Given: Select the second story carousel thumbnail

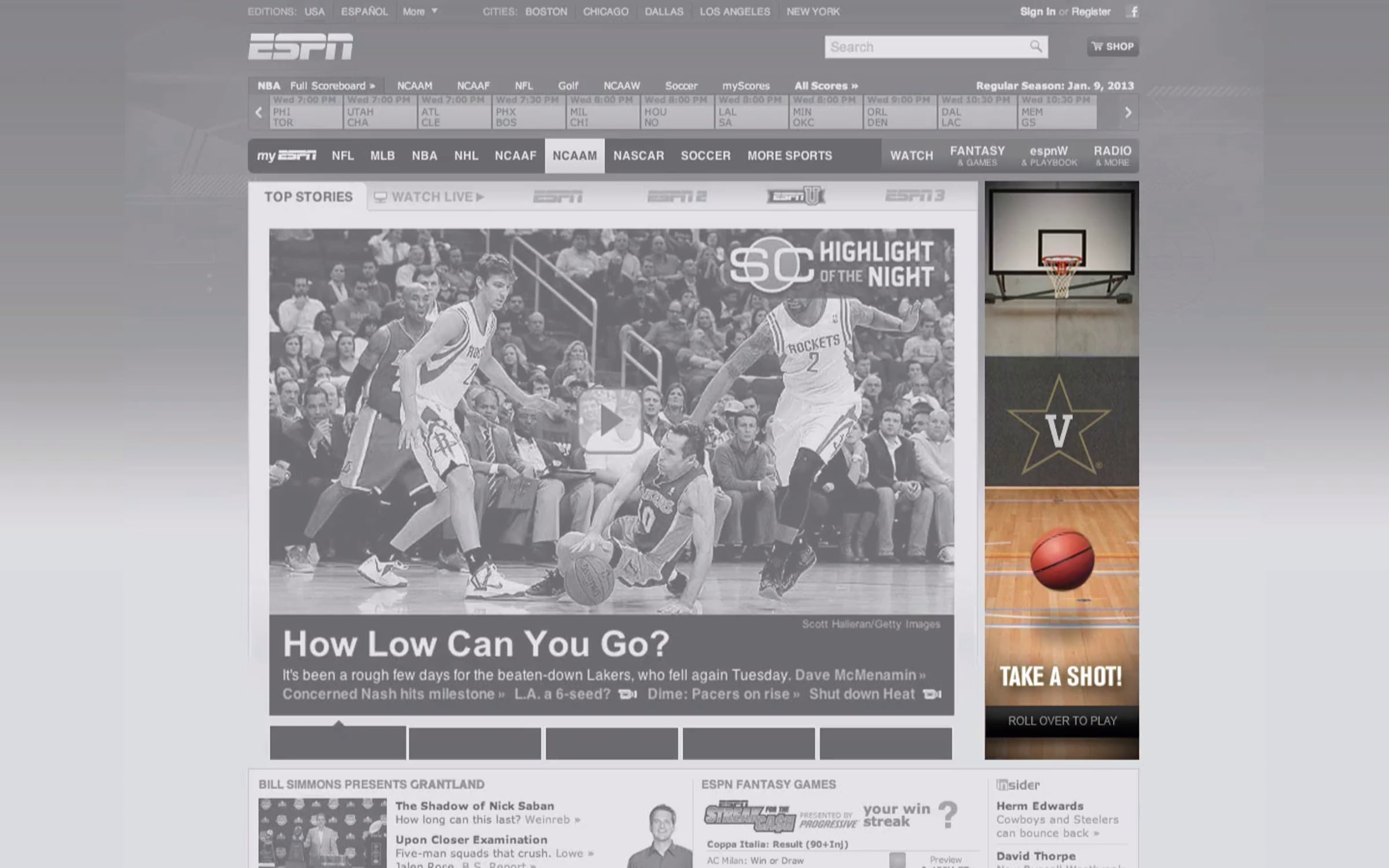Looking at the screenshot, I should [x=475, y=743].
